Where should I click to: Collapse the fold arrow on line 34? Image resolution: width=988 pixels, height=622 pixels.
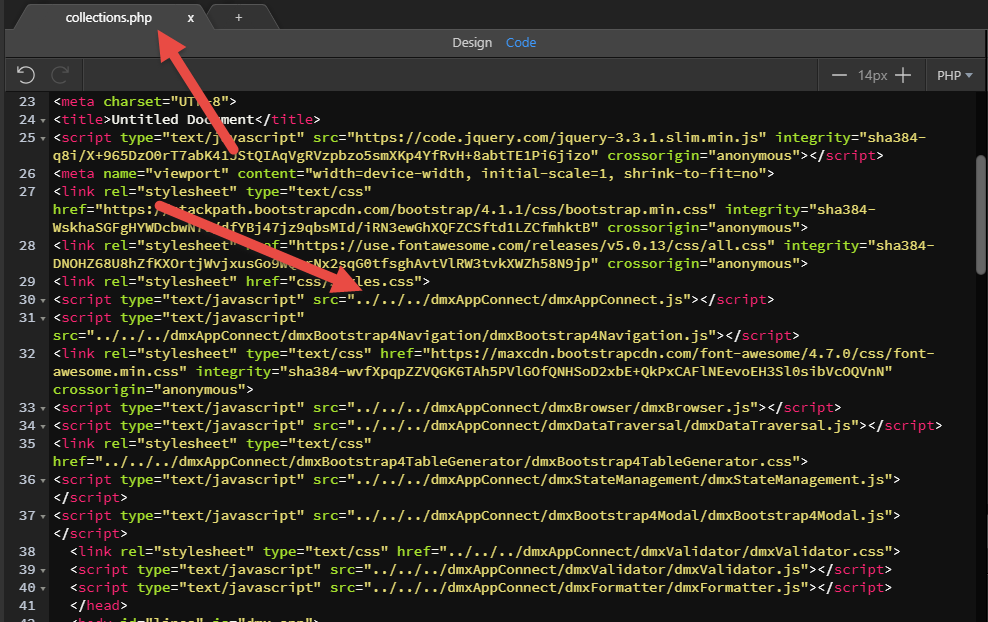click(x=43, y=427)
